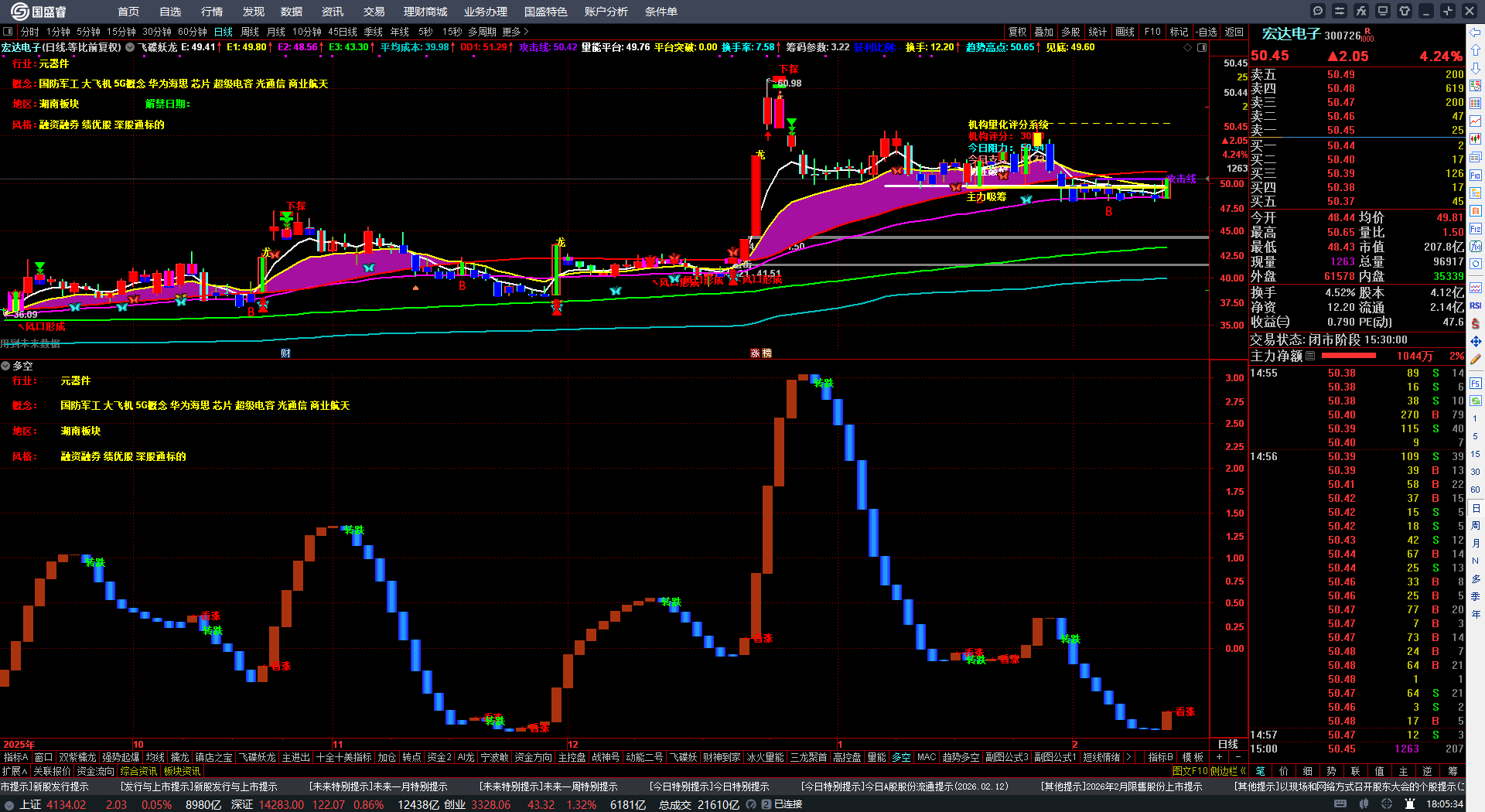
Task: Zoom in chart with + button
Action: pyautogui.click(x=1220, y=757)
